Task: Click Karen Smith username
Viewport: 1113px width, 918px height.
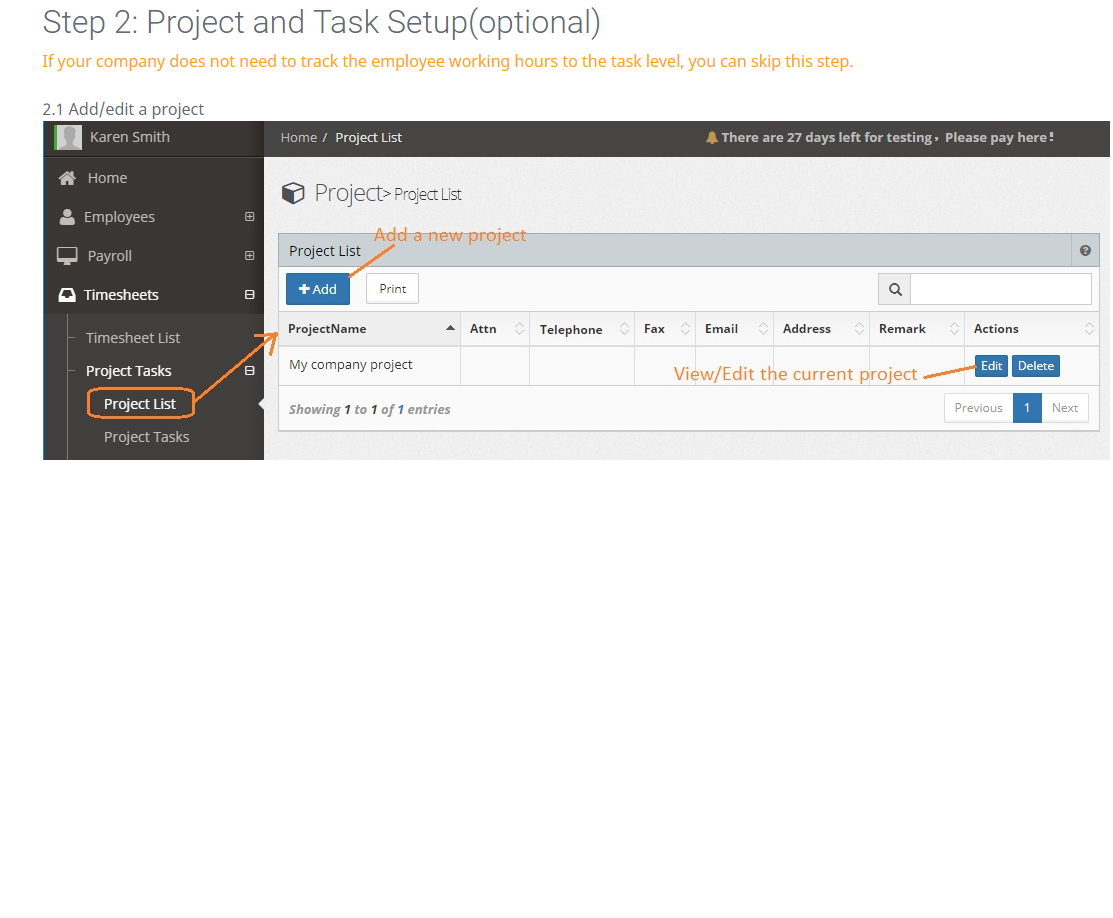Action: click(x=130, y=137)
